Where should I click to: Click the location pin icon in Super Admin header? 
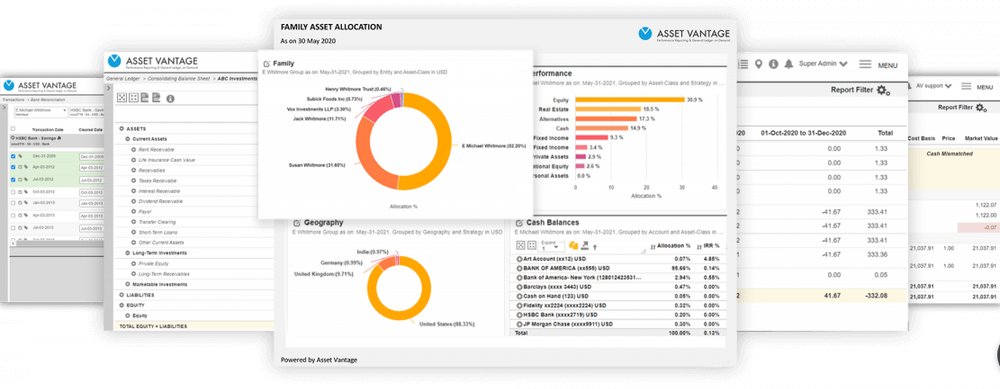coord(758,64)
